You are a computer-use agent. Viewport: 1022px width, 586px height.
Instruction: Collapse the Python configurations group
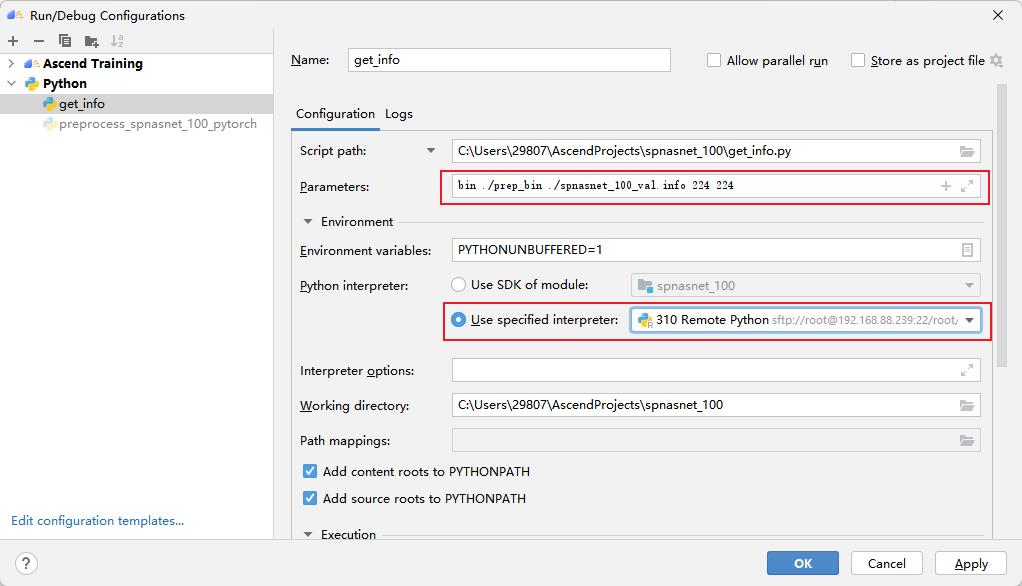point(10,83)
